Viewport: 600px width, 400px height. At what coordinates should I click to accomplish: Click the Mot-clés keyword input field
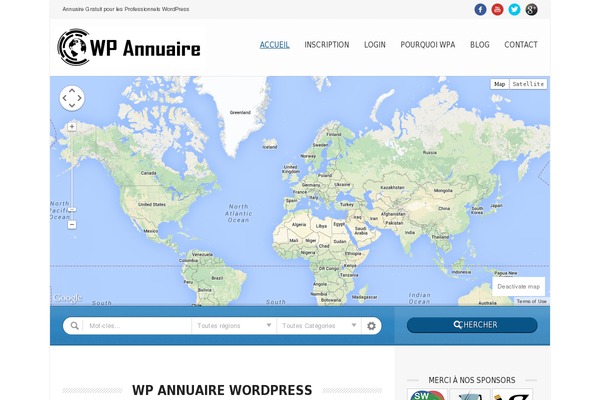137,326
